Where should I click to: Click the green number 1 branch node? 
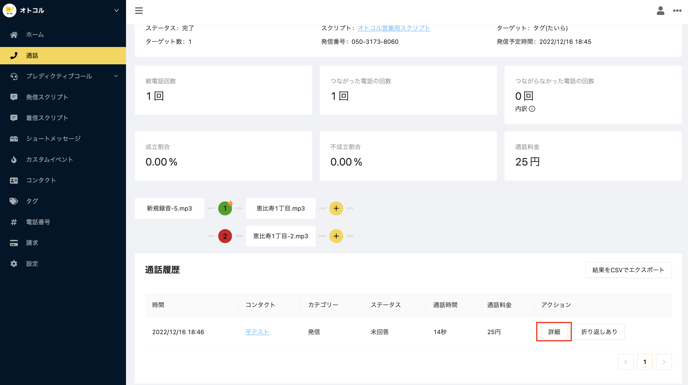click(x=225, y=208)
